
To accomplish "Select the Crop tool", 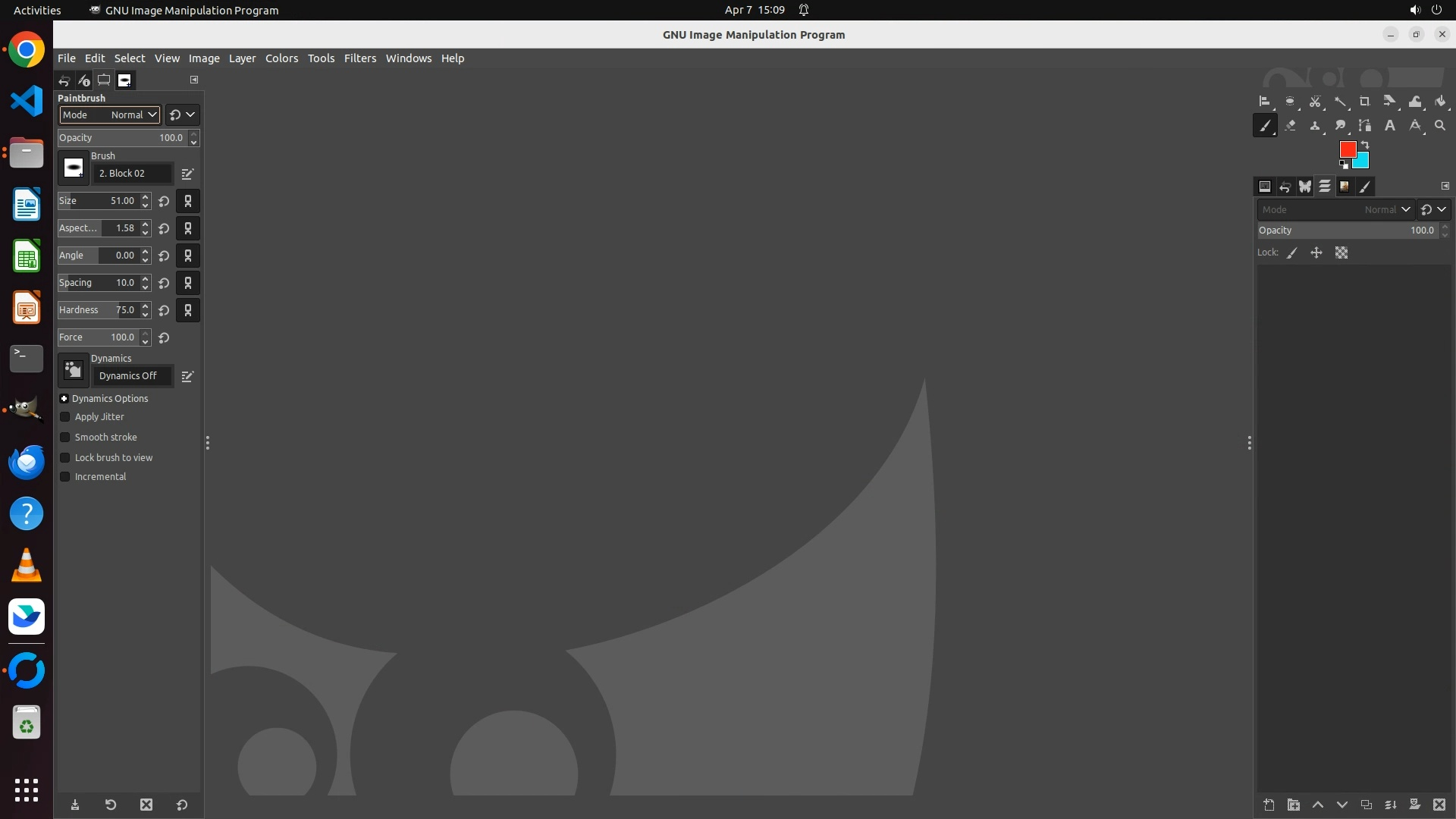I will pos(1365,102).
